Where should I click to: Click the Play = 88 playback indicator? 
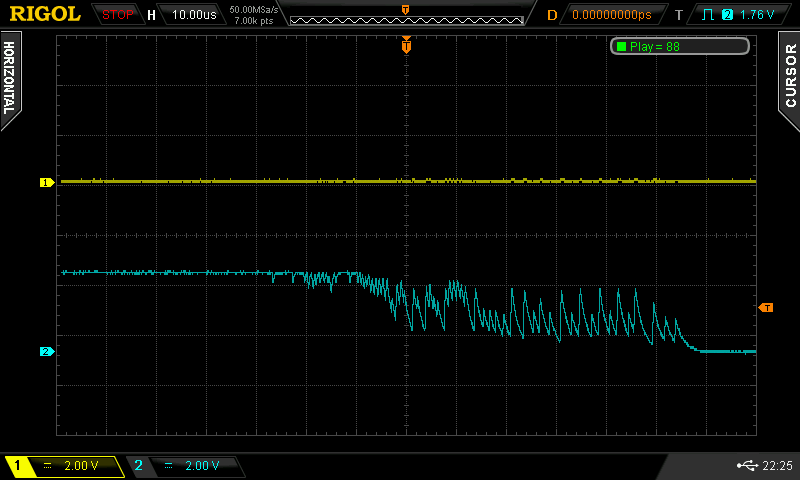tap(680, 46)
